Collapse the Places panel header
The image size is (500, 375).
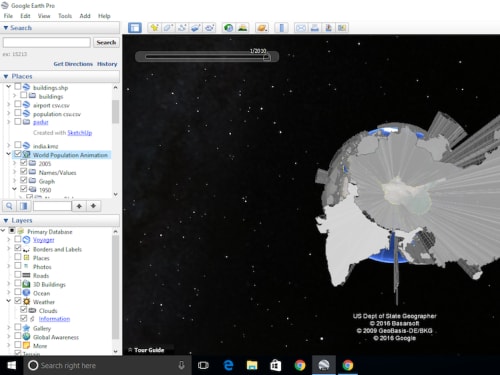click(x=6, y=76)
